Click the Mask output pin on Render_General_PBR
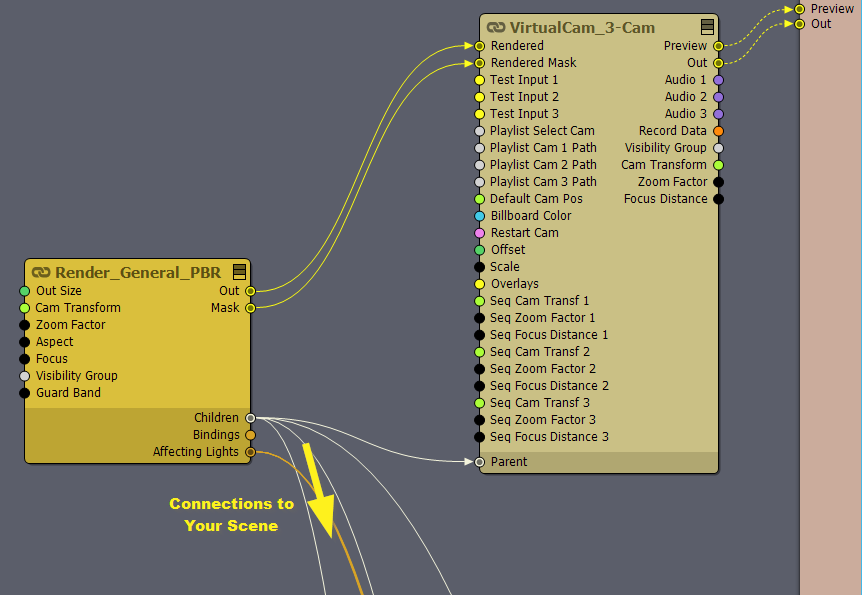The height and width of the screenshot is (595, 862). pos(250,308)
